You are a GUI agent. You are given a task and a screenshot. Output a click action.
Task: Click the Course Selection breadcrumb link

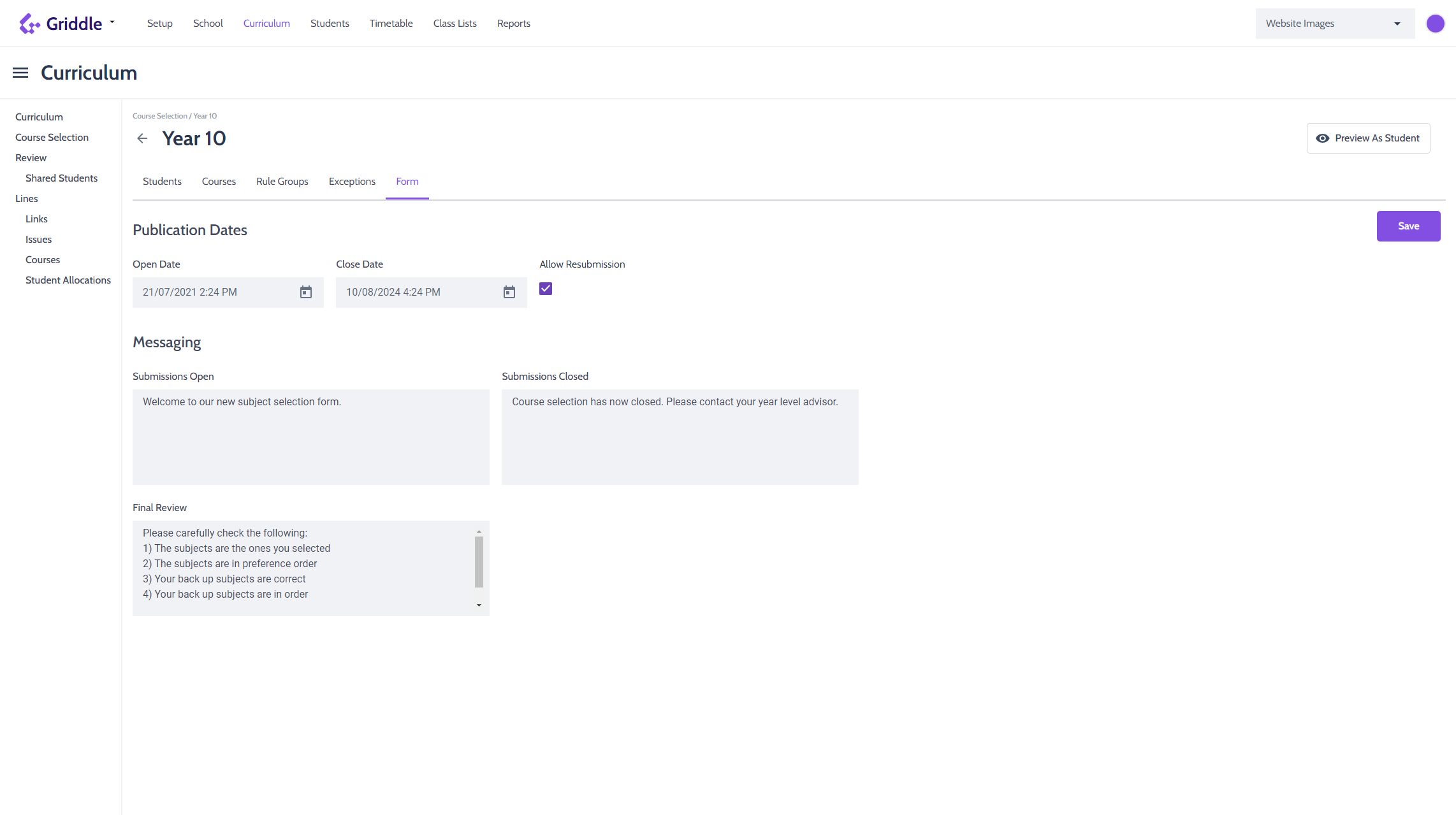click(160, 116)
